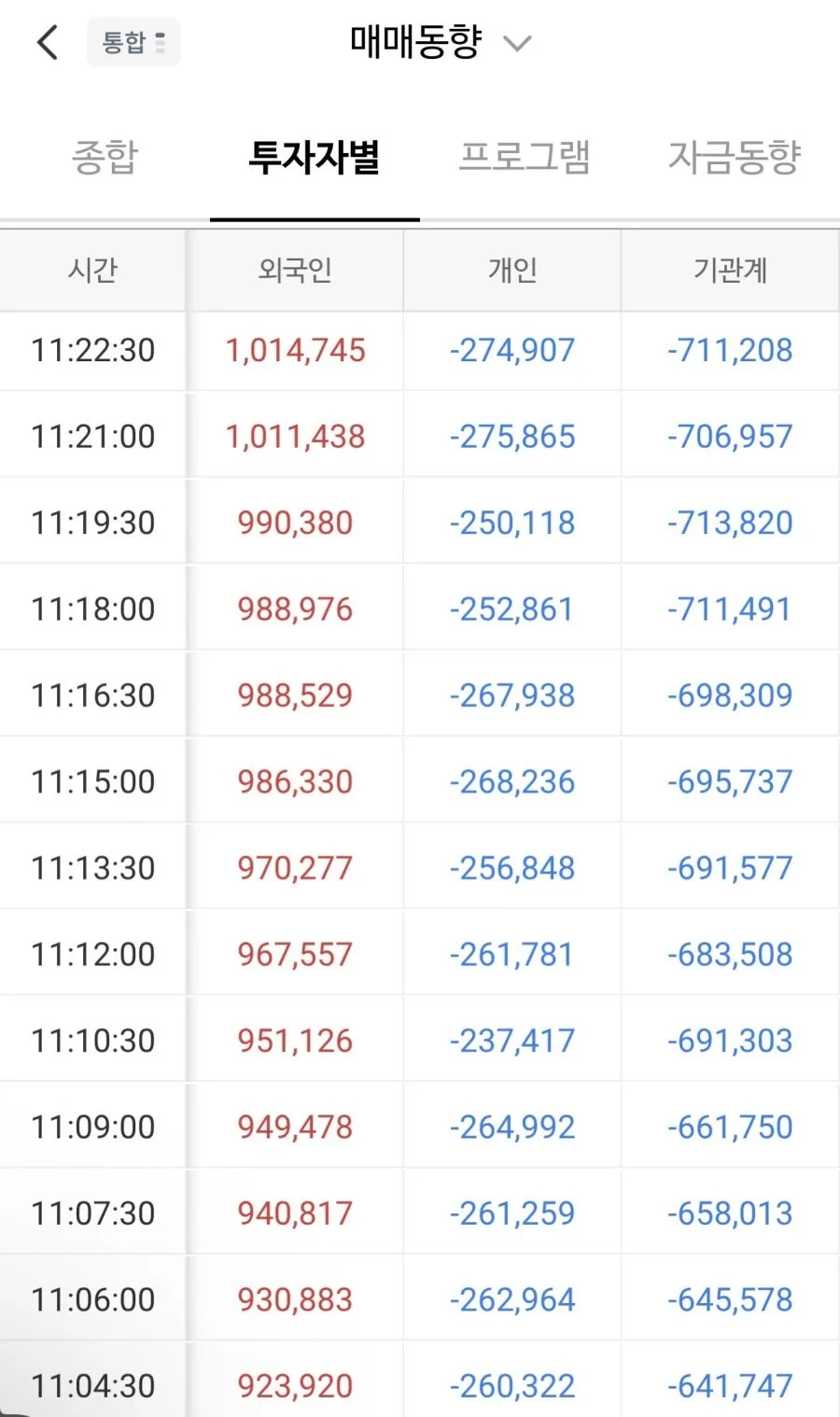
Task: Tap individual value -264,992
Action: [x=512, y=1128]
